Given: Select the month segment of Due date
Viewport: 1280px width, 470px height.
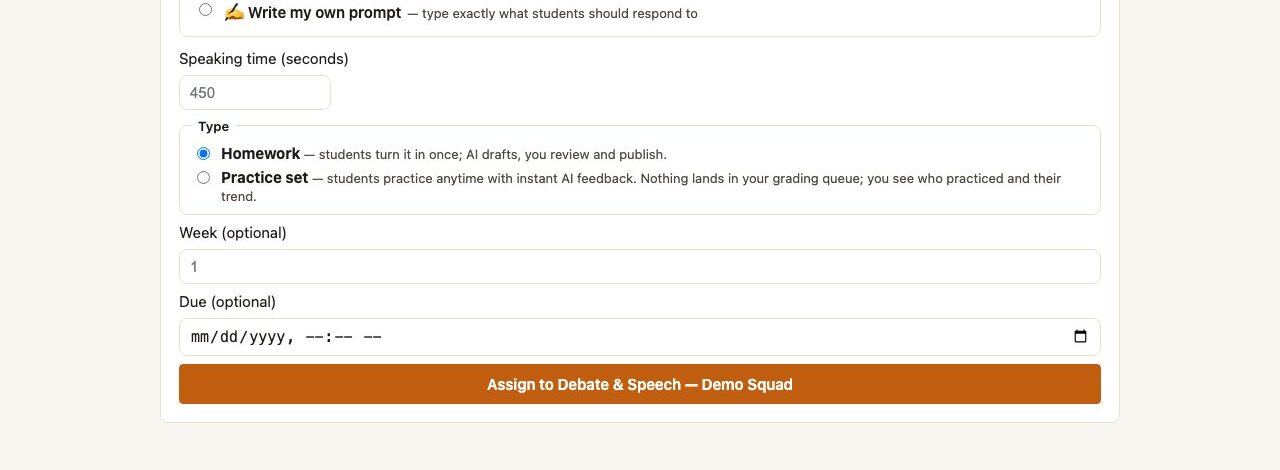Looking at the screenshot, I should click(200, 337).
